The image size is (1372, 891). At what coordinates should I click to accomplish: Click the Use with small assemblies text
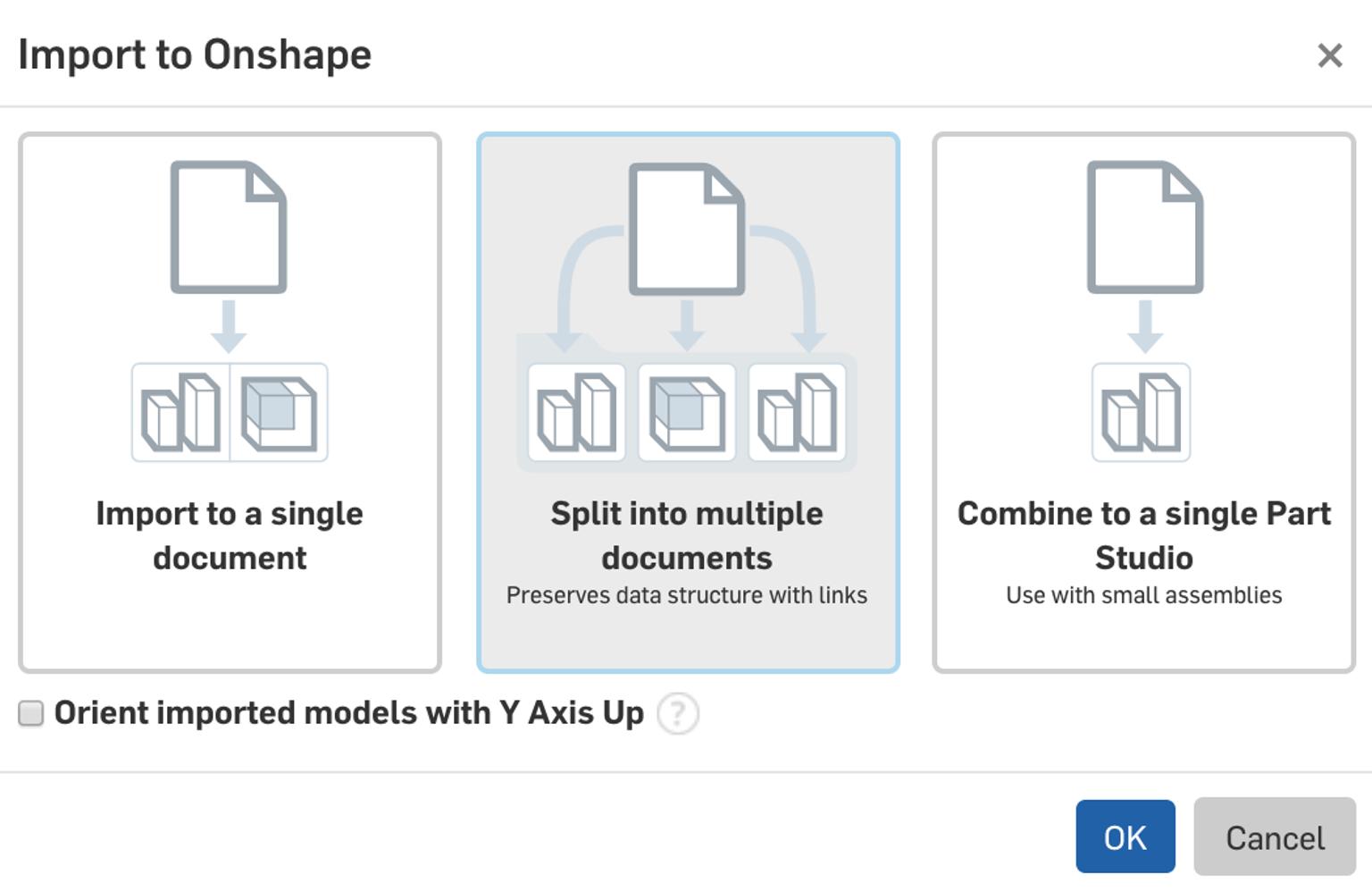click(x=1143, y=594)
